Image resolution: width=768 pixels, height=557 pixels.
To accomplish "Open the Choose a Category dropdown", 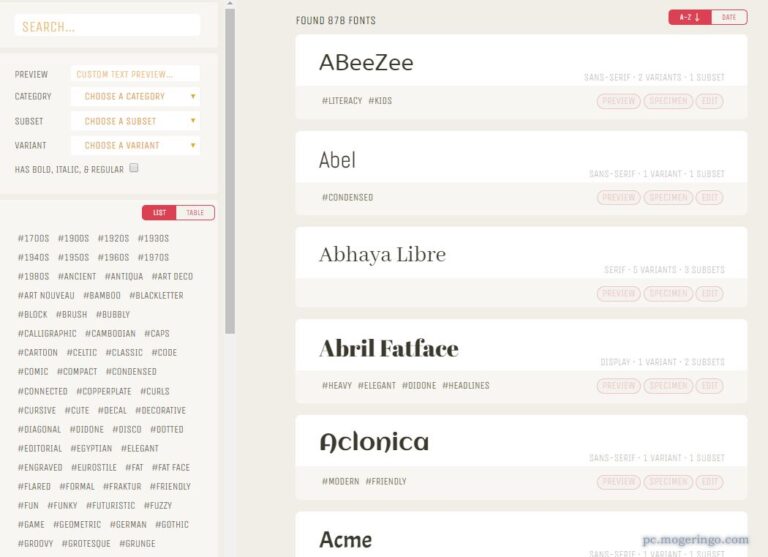I will (135, 97).
